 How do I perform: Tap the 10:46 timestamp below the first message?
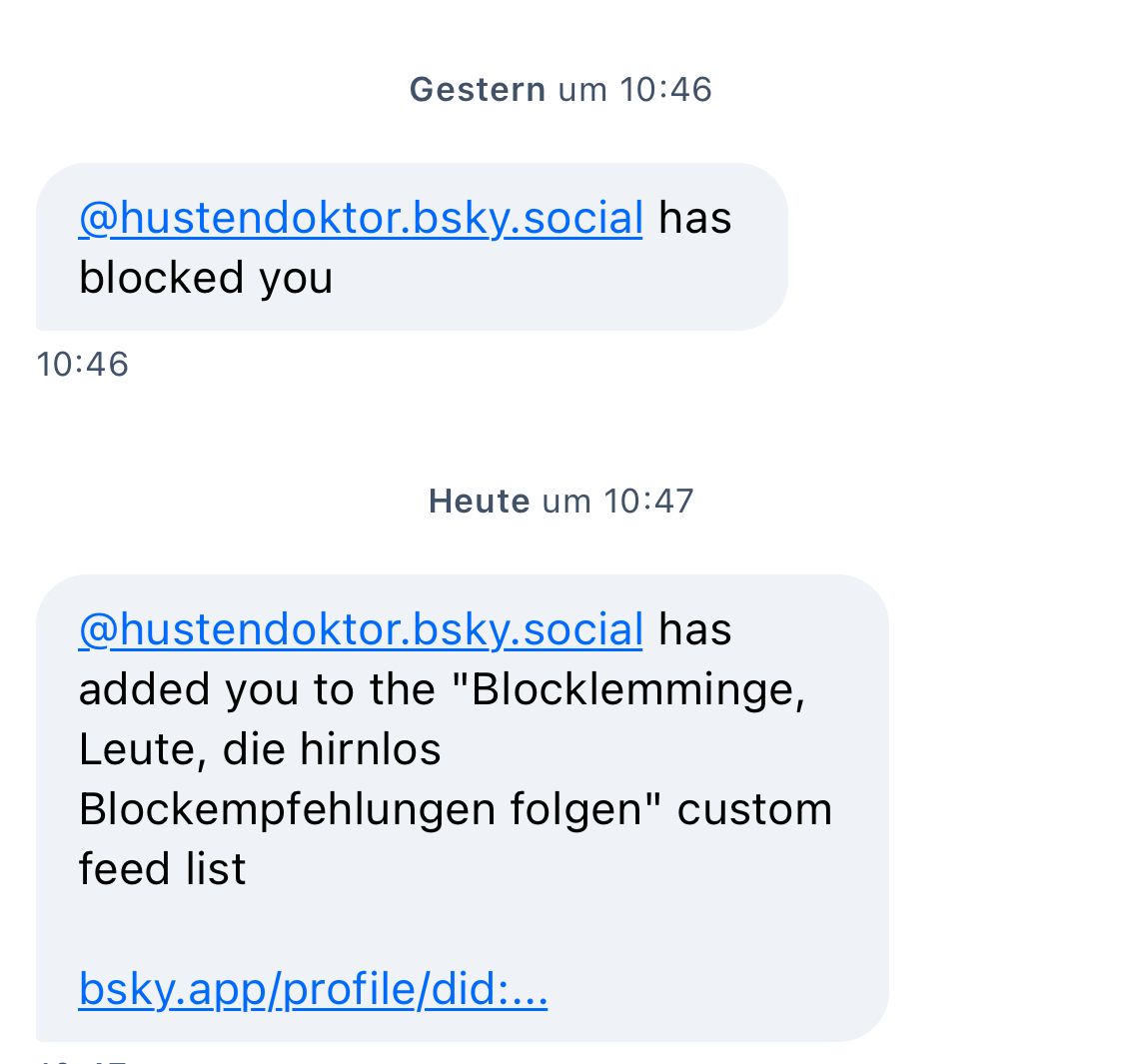(82, 365)
